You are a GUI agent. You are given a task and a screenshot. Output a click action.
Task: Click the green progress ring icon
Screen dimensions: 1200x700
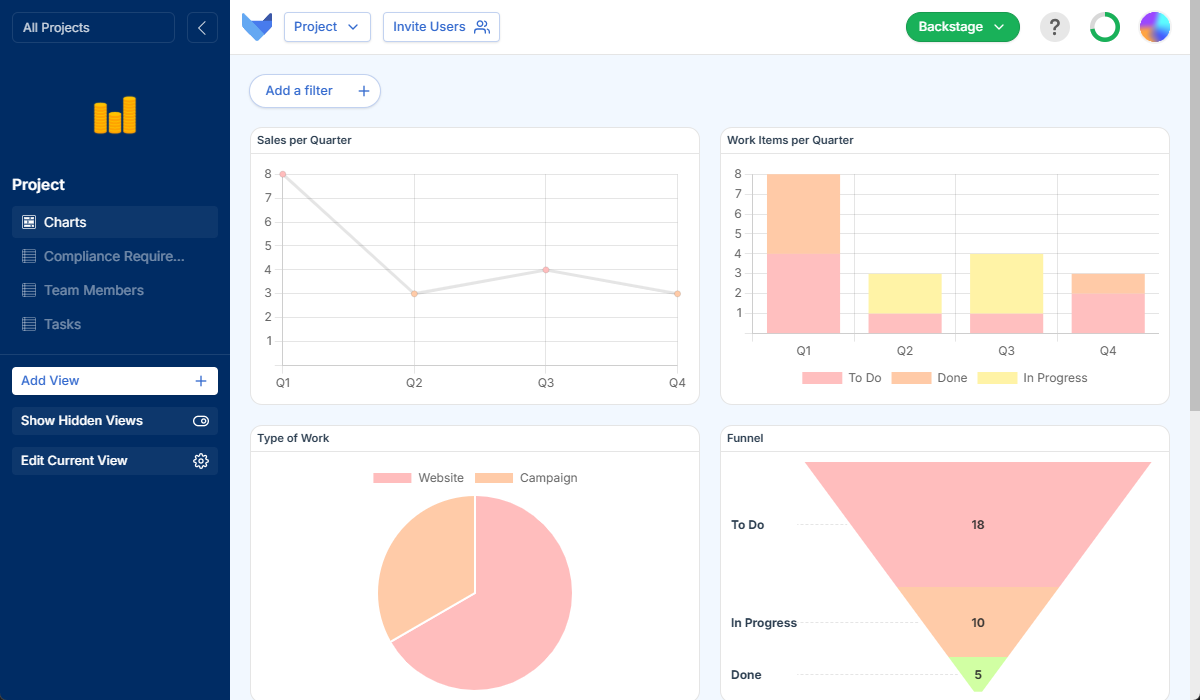point(1104,27)
